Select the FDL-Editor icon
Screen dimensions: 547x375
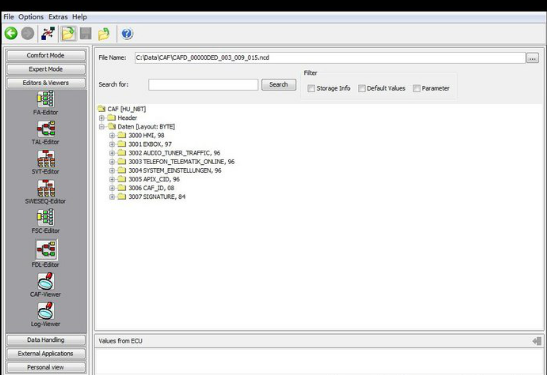pyautogui.click(x=46, y=250)
